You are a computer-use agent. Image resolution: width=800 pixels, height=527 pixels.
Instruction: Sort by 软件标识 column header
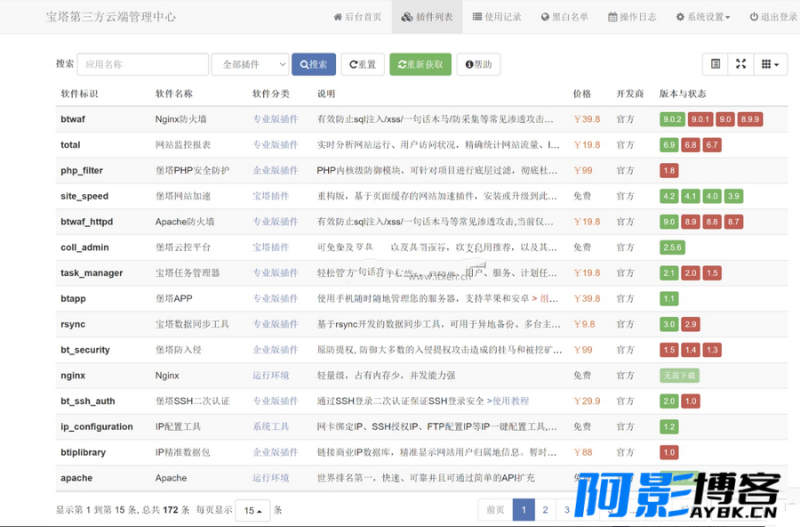click(79, 94)
